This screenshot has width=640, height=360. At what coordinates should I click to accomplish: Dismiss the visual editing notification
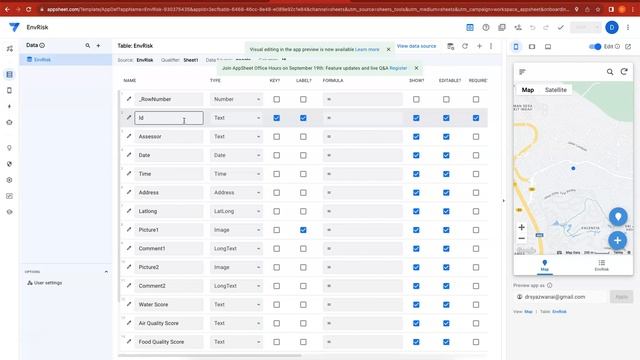pyautogui.click(x=389, y=49)
